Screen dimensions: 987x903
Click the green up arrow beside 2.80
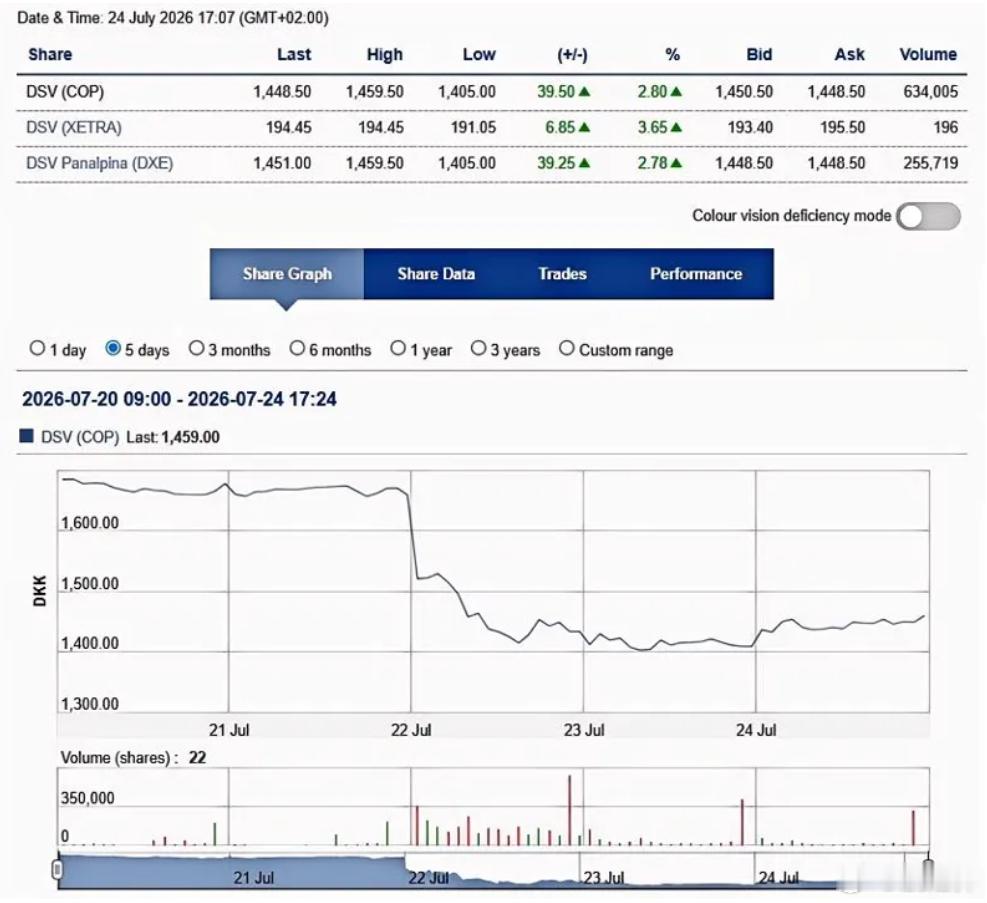[676, 92]
